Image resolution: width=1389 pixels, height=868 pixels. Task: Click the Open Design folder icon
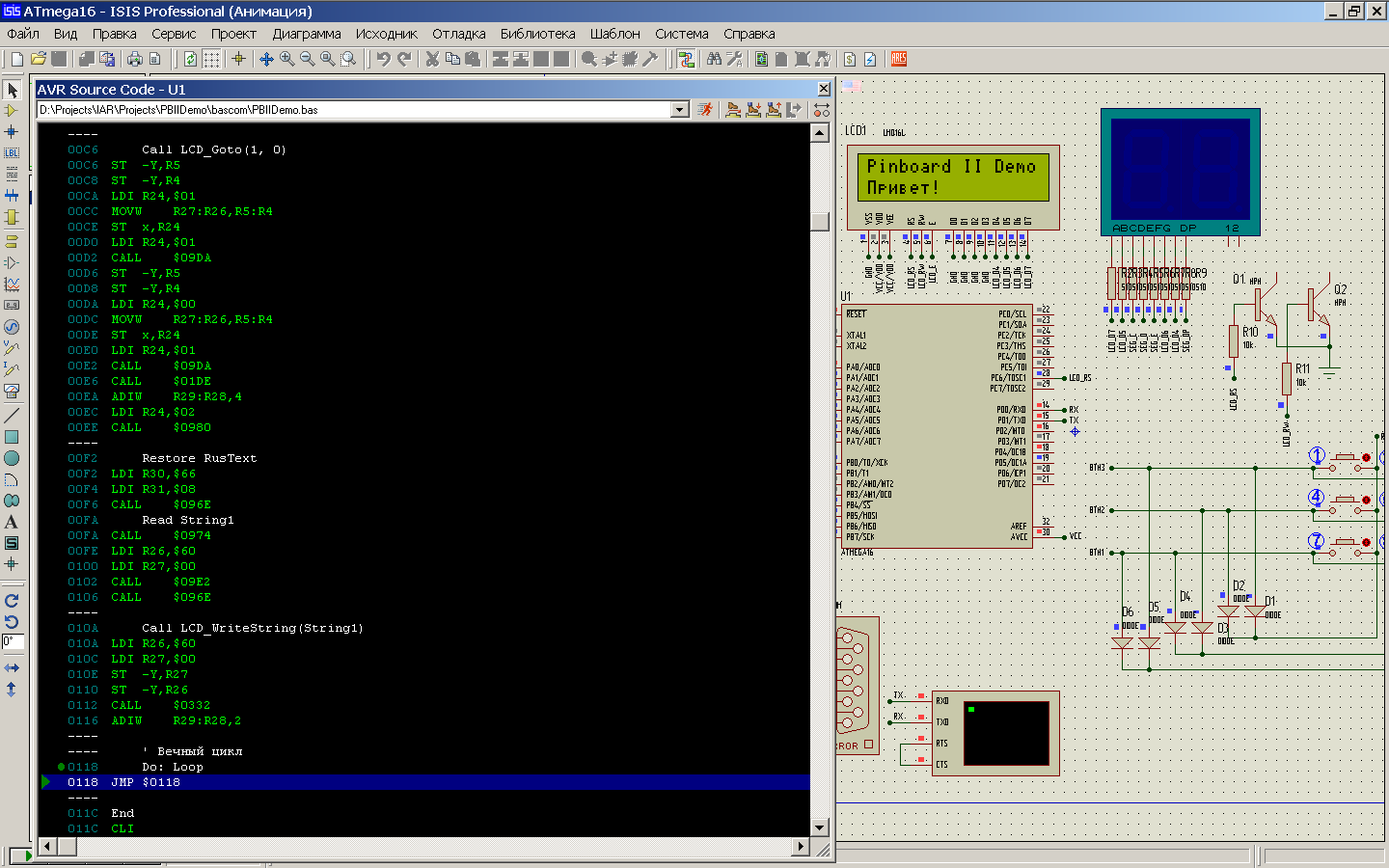39,59
